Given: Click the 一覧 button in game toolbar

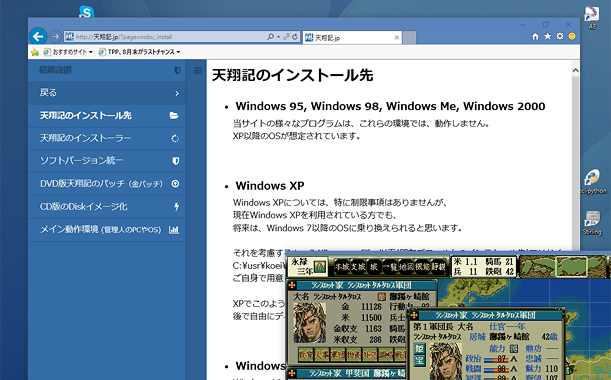Looking at the screenshot, I should 390,267.
